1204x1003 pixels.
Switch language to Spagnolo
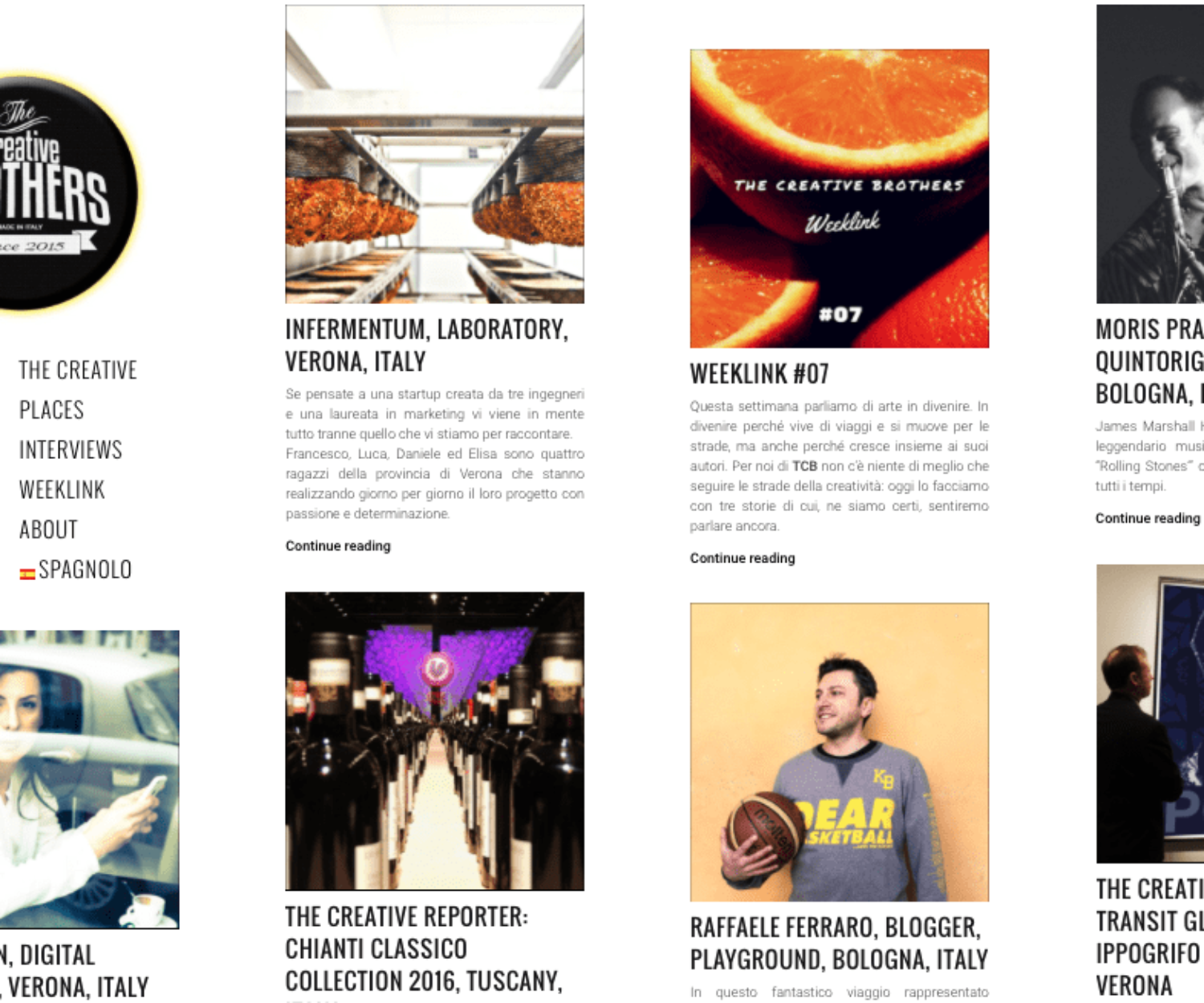84,570
